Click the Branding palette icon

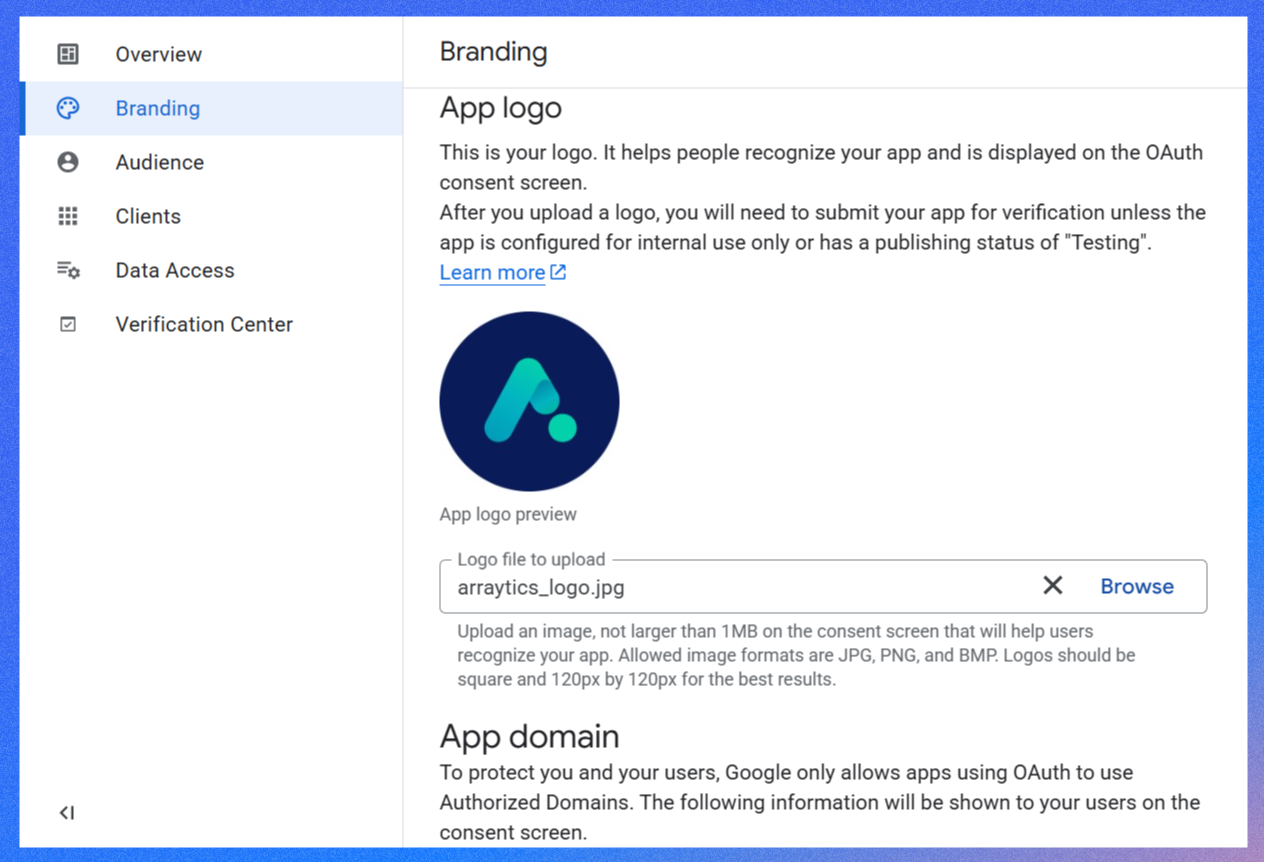click(68, 108)
